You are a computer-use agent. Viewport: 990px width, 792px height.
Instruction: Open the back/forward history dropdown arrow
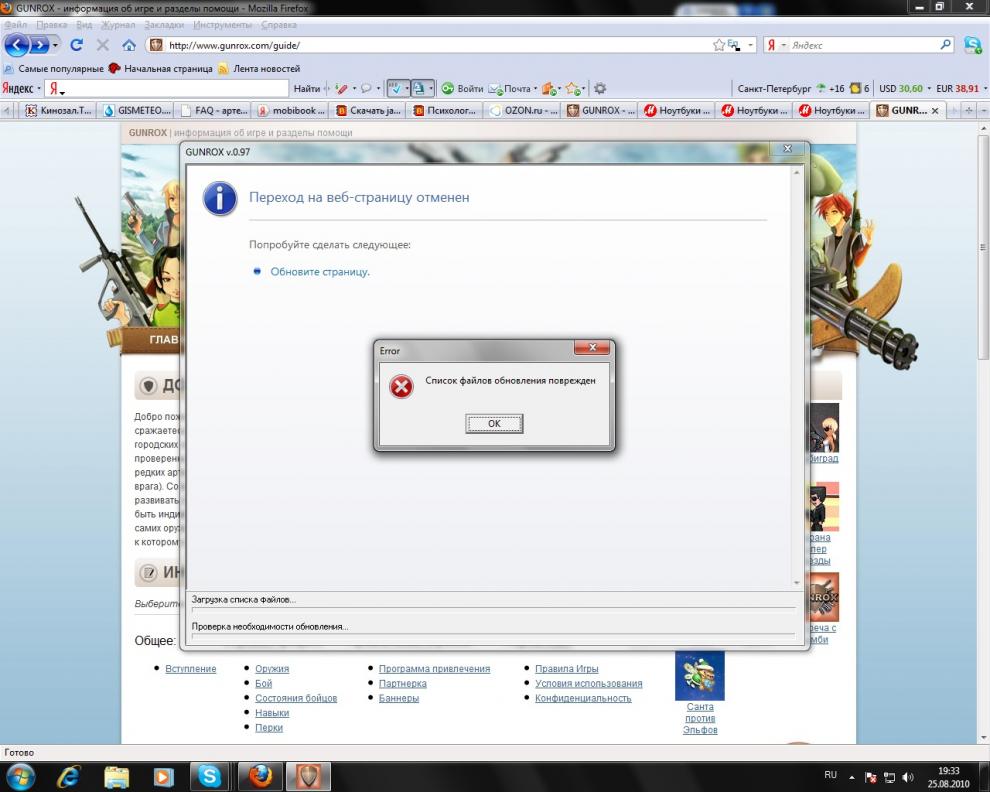coord(55,45)
